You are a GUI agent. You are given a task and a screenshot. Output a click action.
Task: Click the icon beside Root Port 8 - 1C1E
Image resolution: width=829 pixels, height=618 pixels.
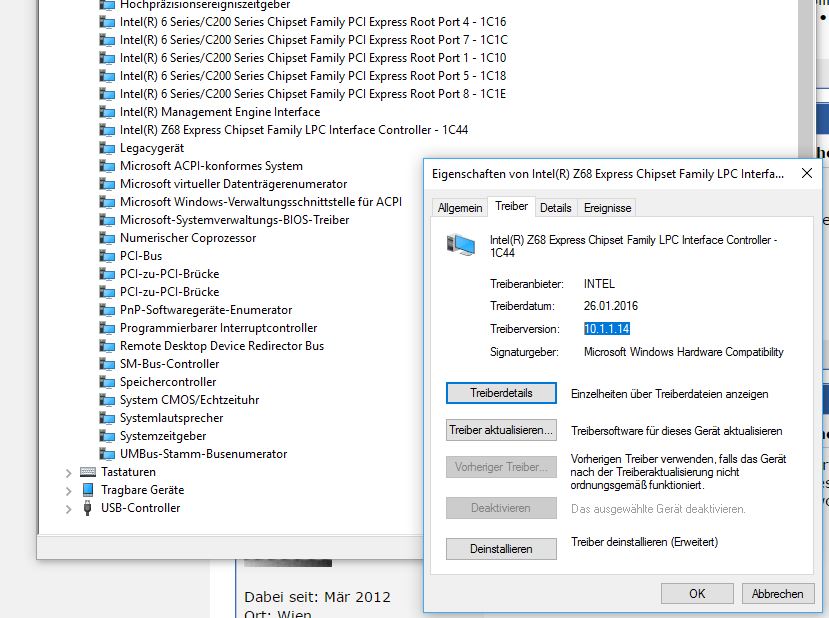[107, 94]
